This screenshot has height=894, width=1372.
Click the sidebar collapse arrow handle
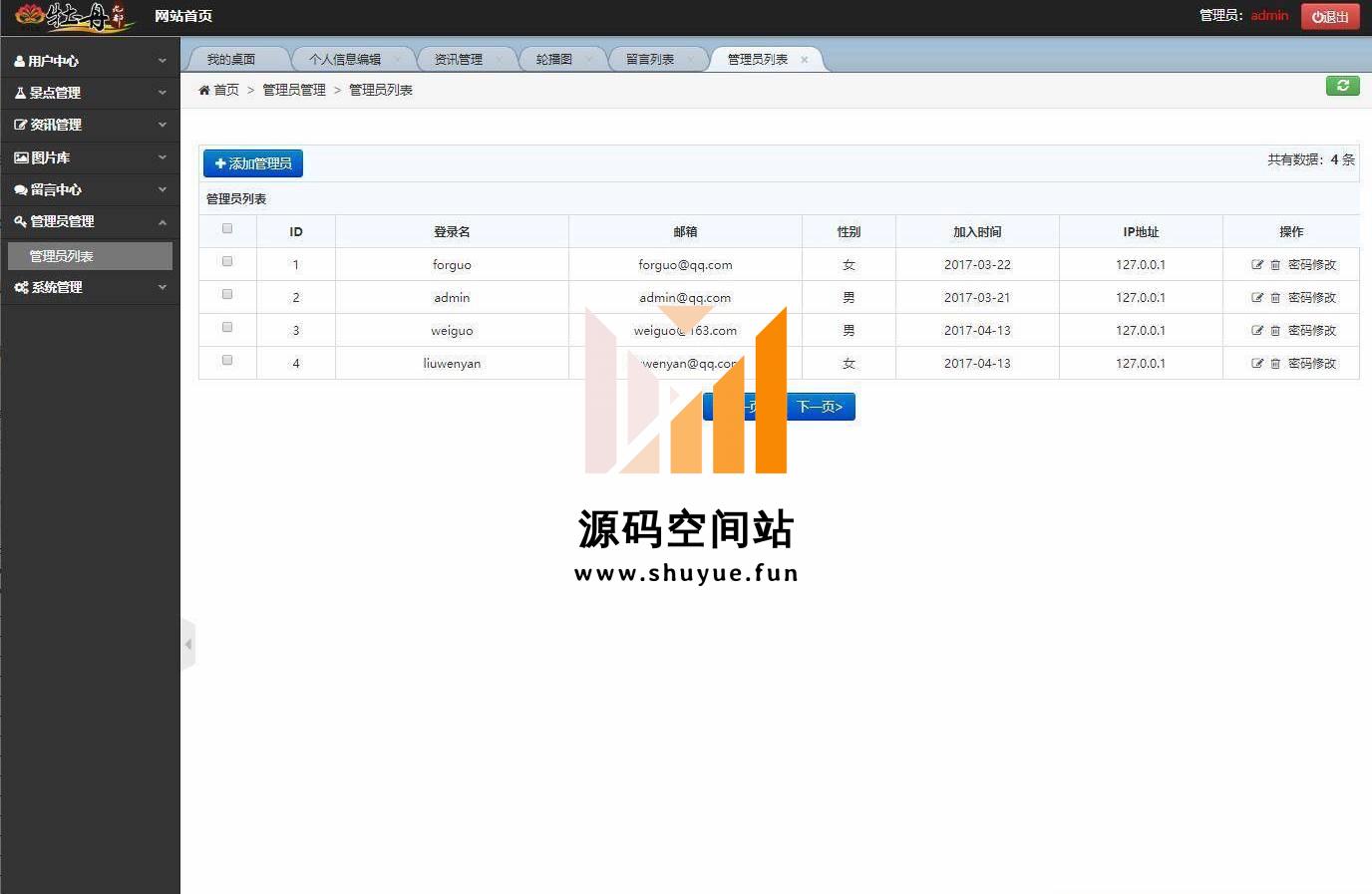(x=187, y=644)
